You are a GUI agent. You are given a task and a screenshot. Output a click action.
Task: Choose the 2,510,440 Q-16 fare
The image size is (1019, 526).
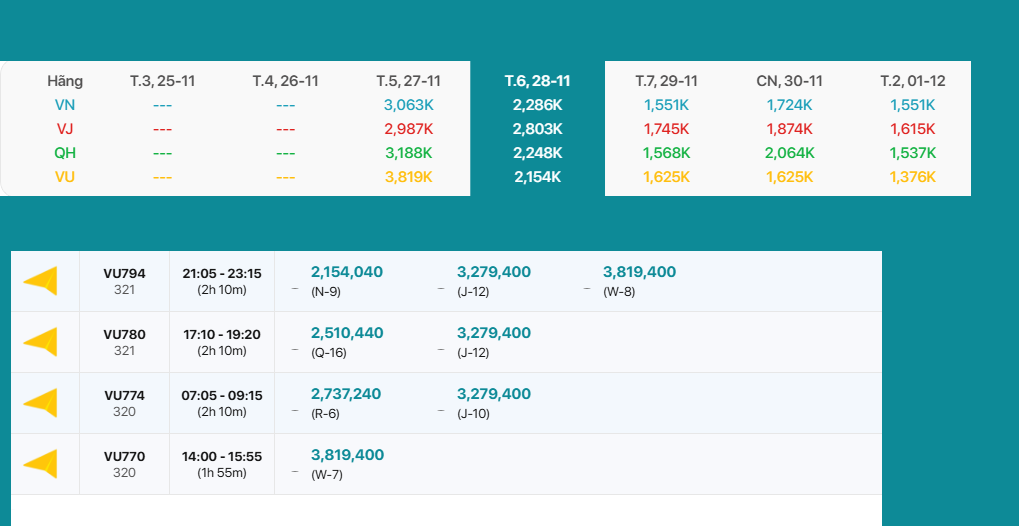coord(346,333)
